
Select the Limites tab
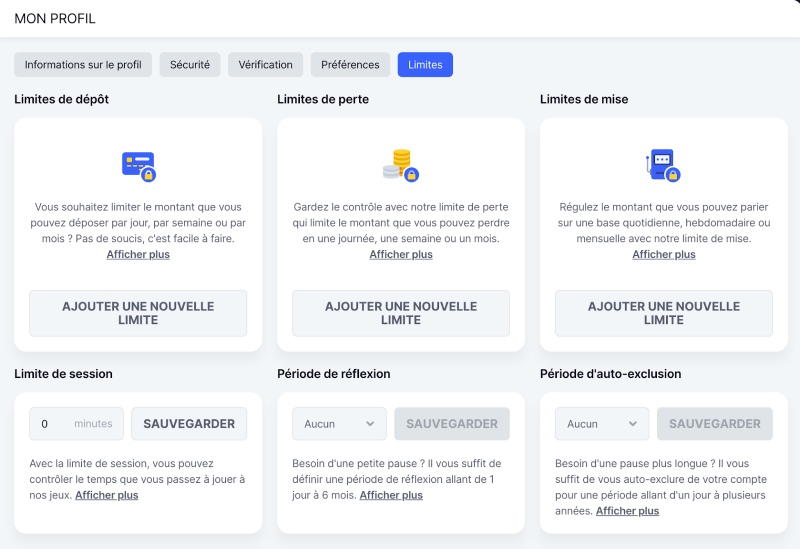[425, 65]
